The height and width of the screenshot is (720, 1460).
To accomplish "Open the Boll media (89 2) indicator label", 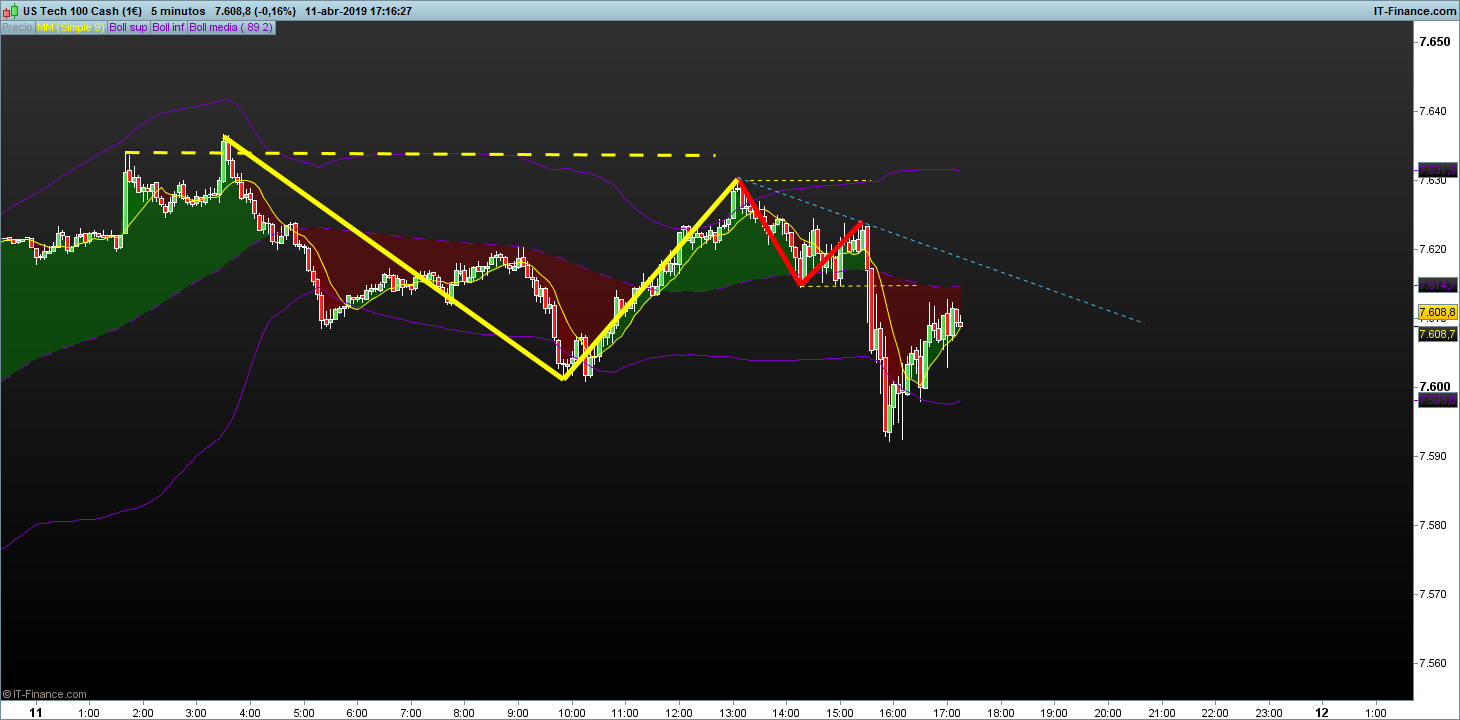I will [x=231, y=28].
